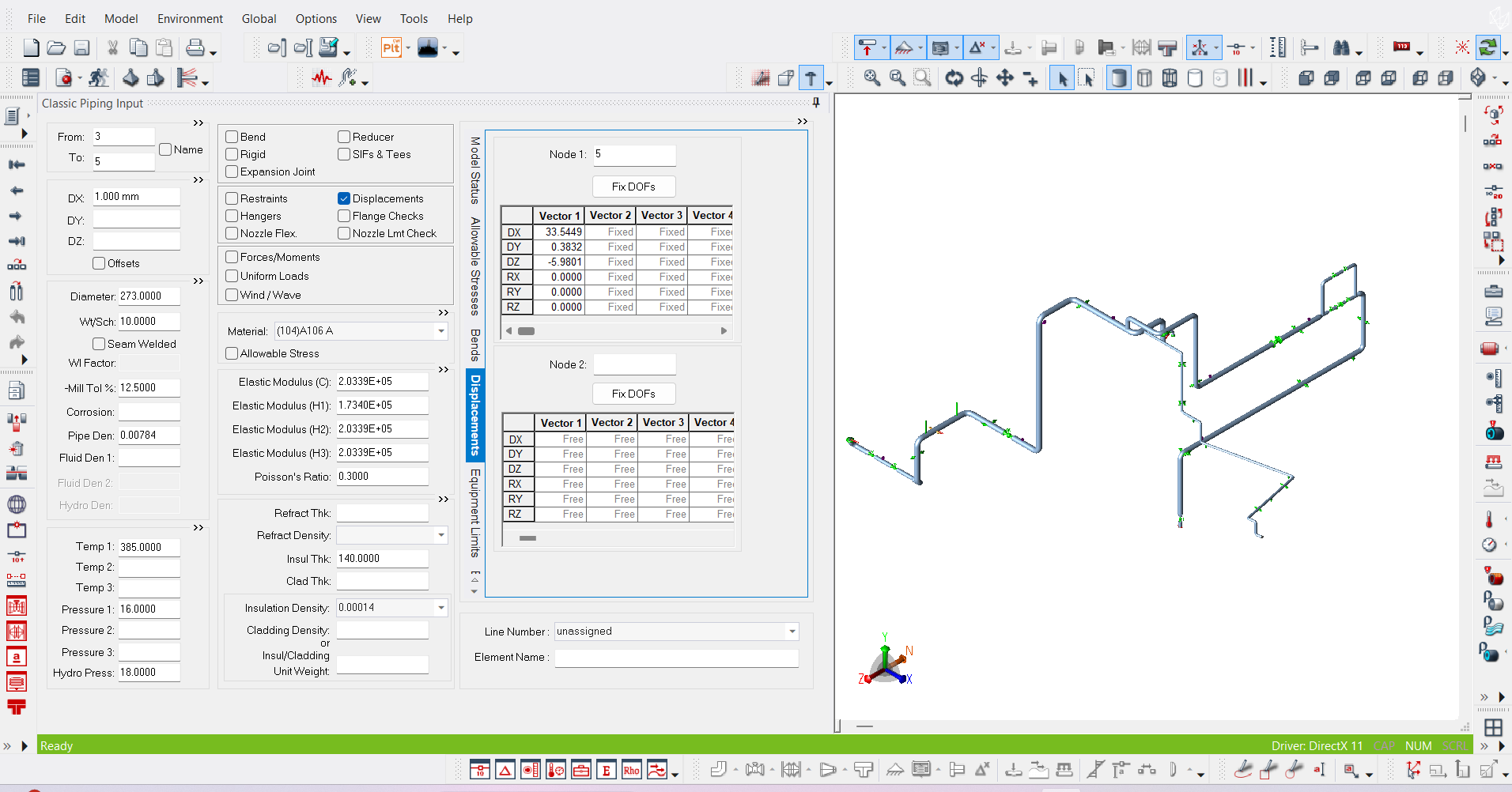Activate the Pan view tool
The image size is (1512, 792).
click(x=1006, y=77)
